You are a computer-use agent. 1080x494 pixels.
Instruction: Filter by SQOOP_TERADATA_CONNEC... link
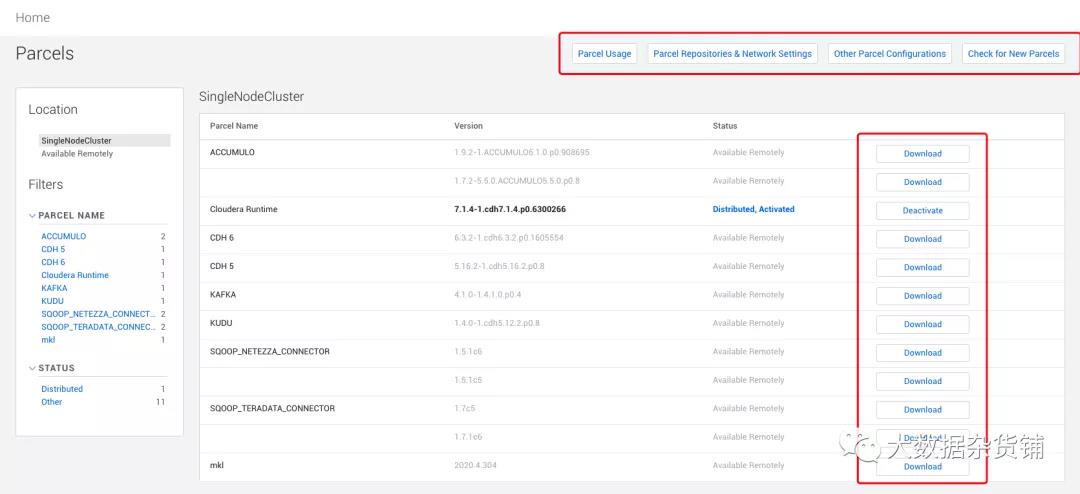pyautogui.click(x=98, y=327)
